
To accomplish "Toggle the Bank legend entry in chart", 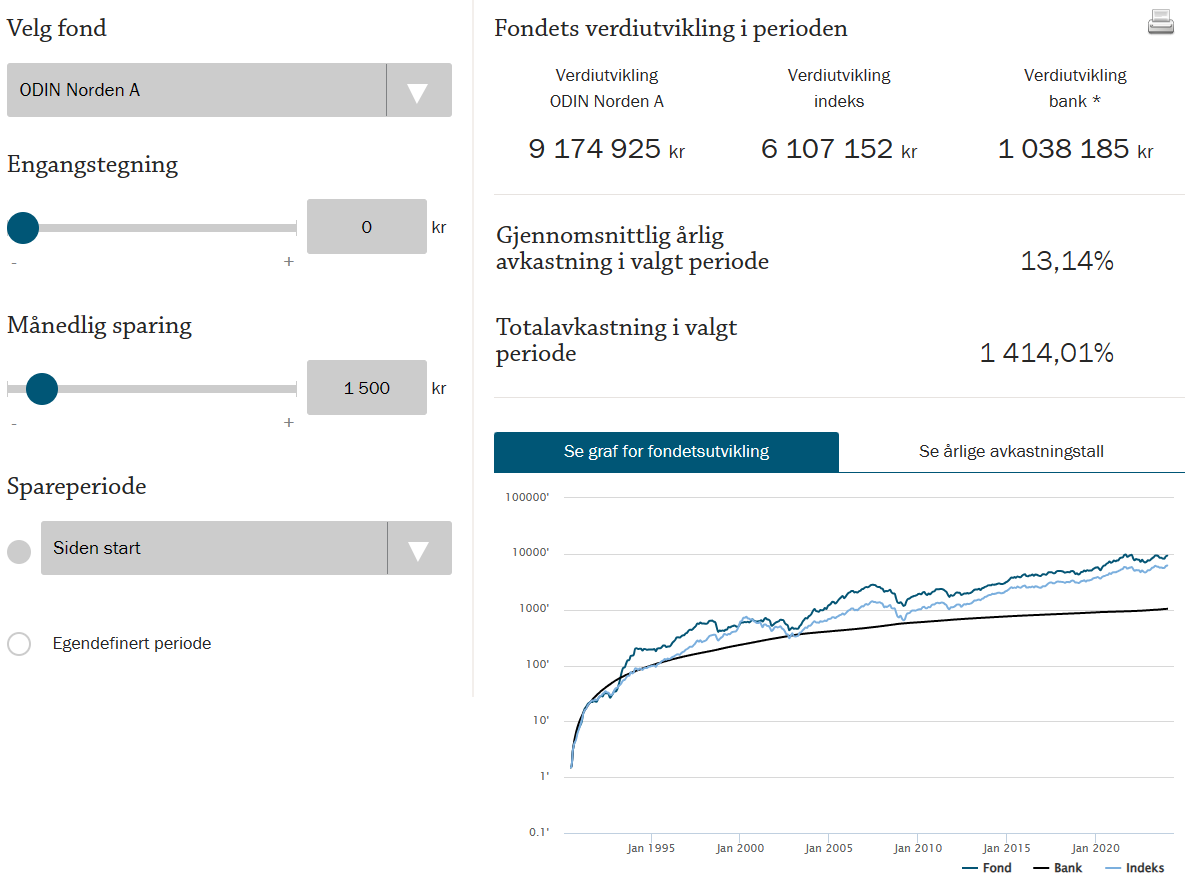I will click(1057, 868).
